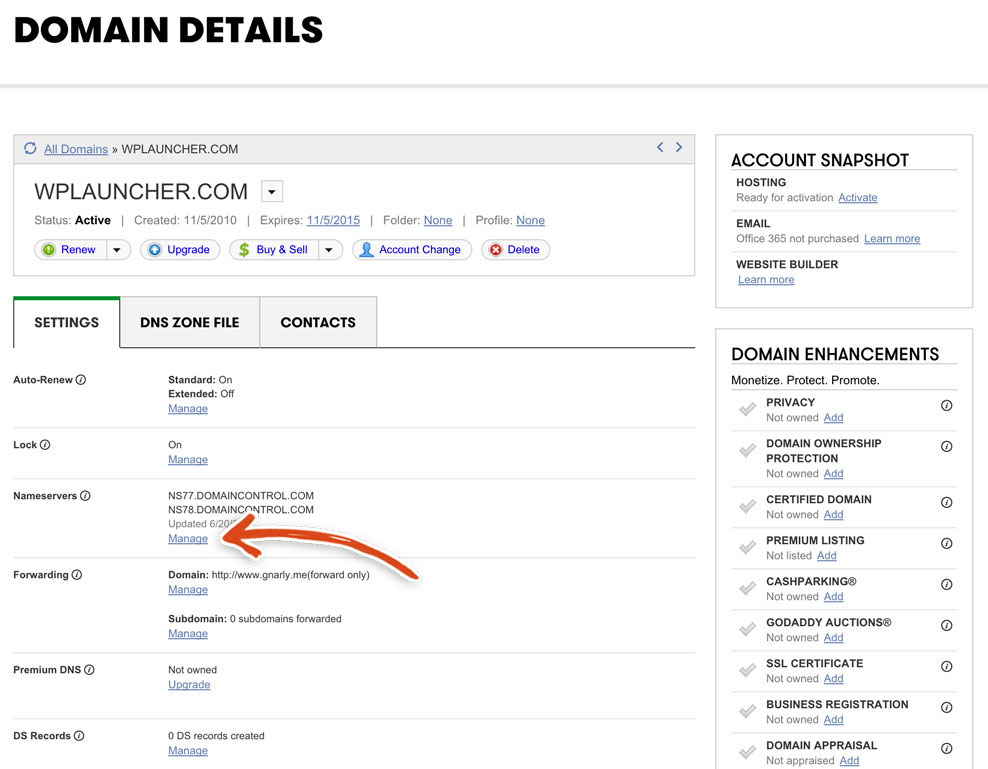Open info icon for CashParking

tap(946, 584)
